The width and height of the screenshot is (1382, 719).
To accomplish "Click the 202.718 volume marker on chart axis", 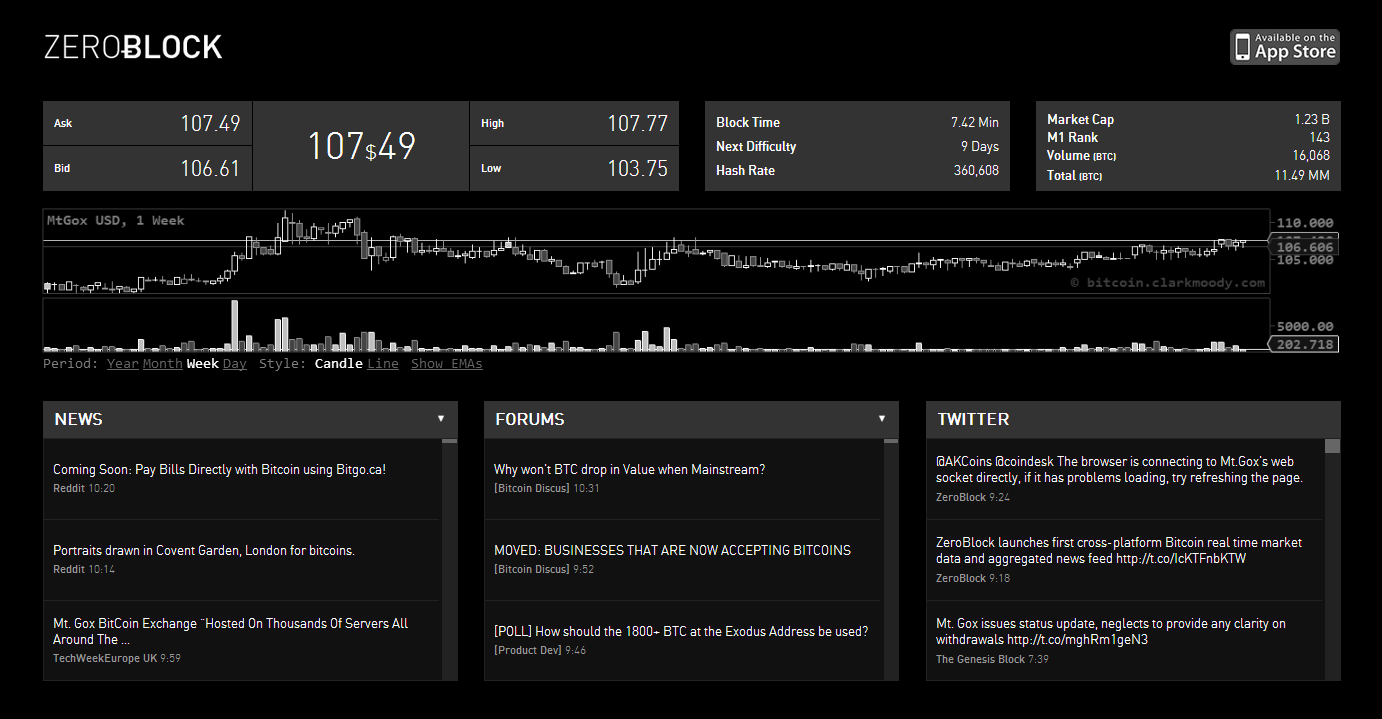I will pyautogui.click(x=1303, y=344).
